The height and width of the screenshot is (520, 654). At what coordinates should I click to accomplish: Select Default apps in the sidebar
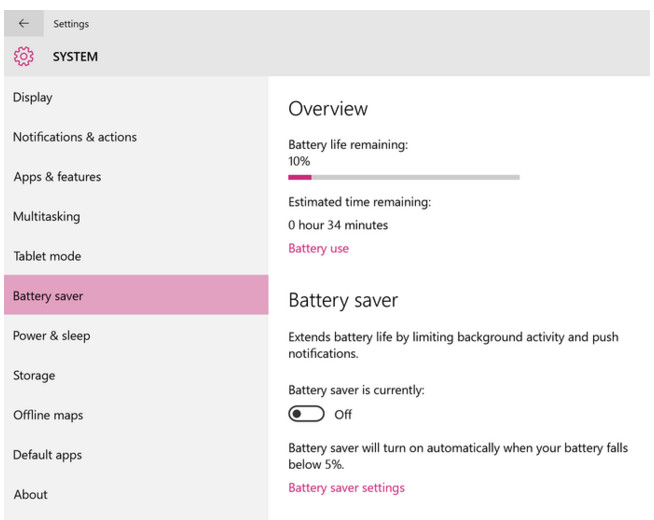tap(136, 455)
